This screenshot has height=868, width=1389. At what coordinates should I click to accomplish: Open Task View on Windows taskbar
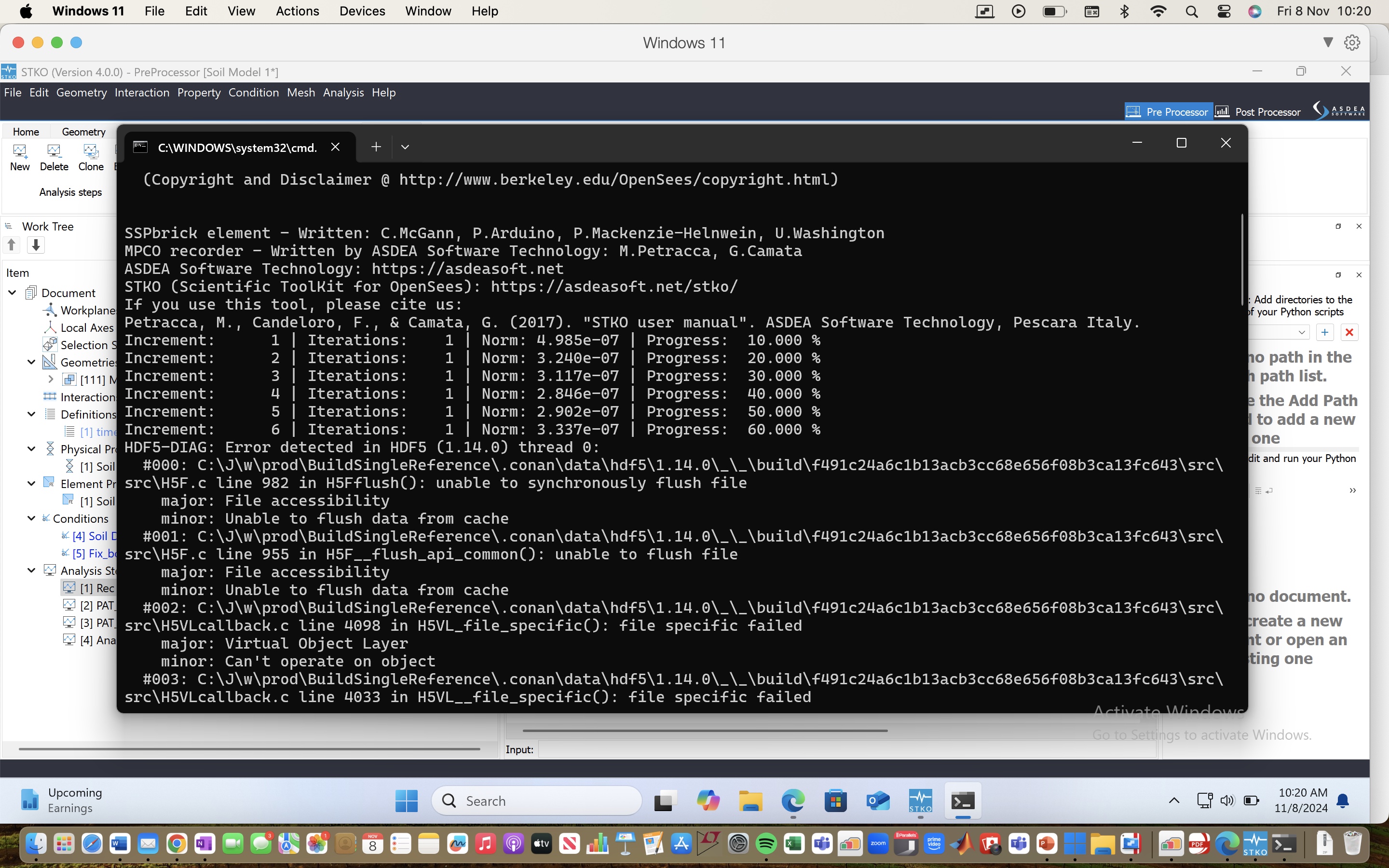[x=665, y=801]
